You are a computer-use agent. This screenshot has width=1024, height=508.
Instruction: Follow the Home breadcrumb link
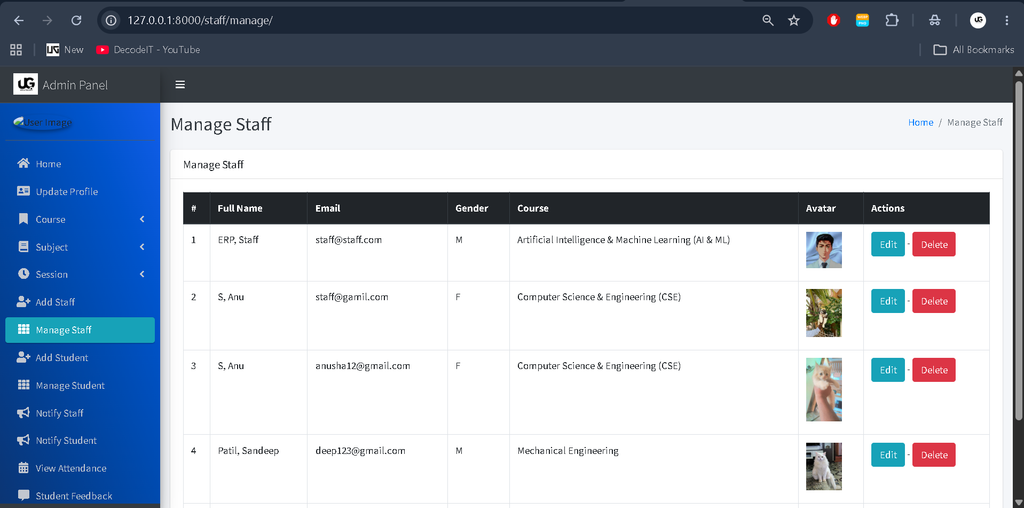[x=920, y=122]
